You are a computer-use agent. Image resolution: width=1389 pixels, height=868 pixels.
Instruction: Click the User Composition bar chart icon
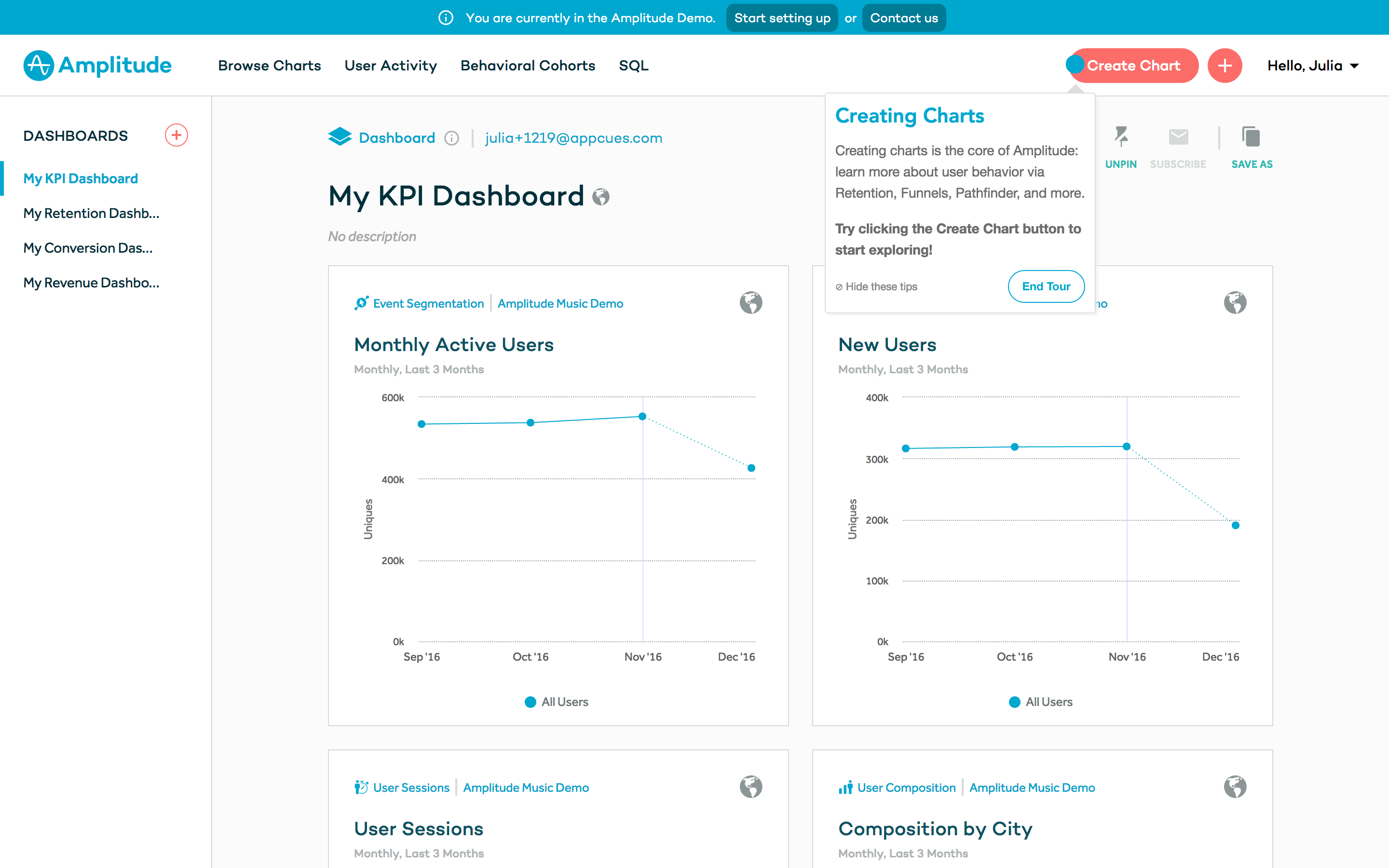pyautogui.click(x=845, y=787)
